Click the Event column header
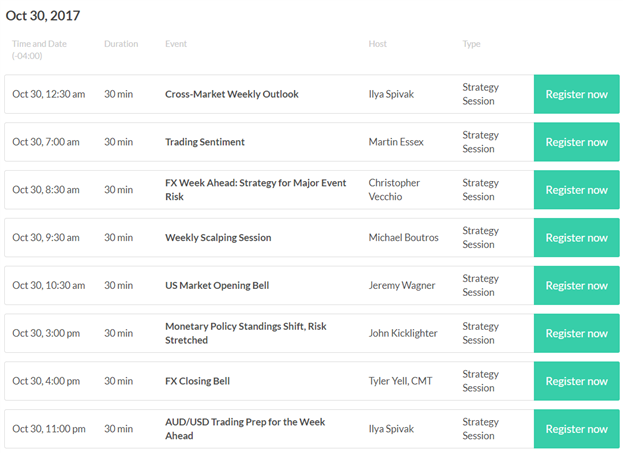 tap(176, 44)
